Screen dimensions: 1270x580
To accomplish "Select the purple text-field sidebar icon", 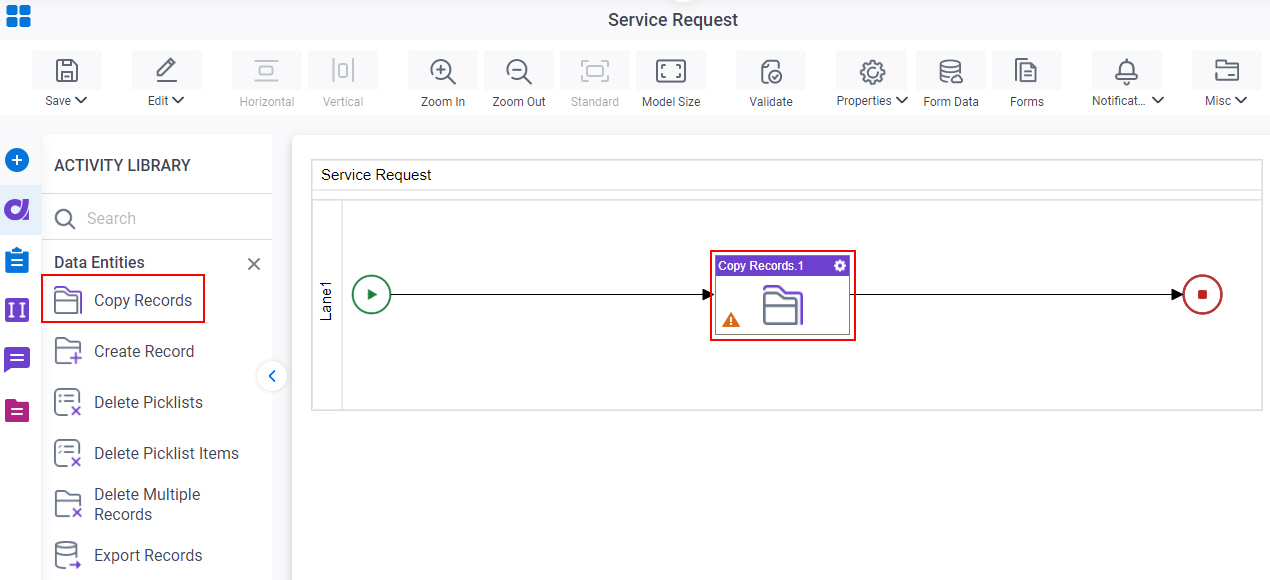I will pos(17,310).
